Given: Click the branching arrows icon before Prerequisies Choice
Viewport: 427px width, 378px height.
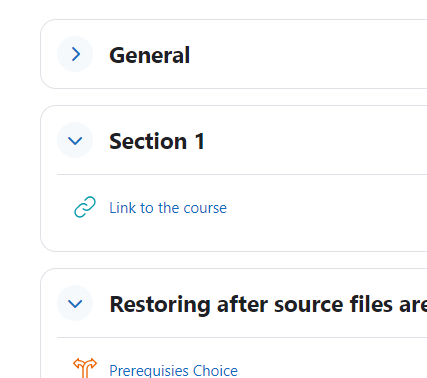Looking at the screenshot, I should click(x=85, y=368).
